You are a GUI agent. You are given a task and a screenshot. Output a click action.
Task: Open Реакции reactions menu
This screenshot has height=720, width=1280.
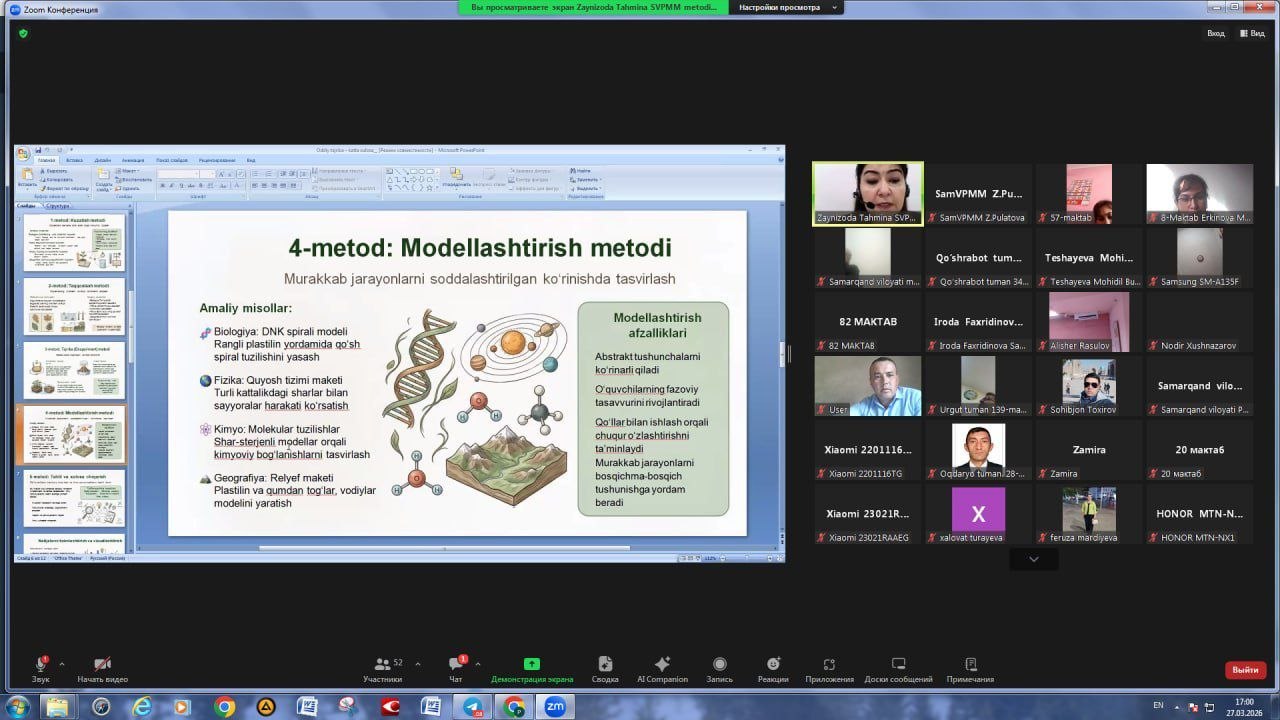coord(773,667)
